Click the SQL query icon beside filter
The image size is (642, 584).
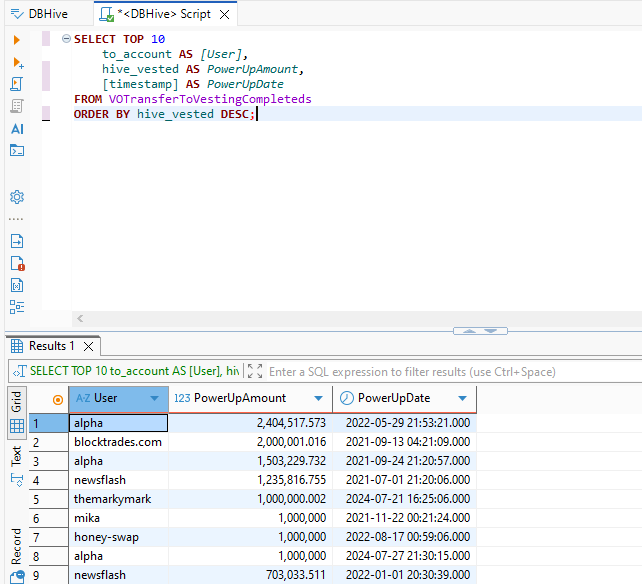19,371
